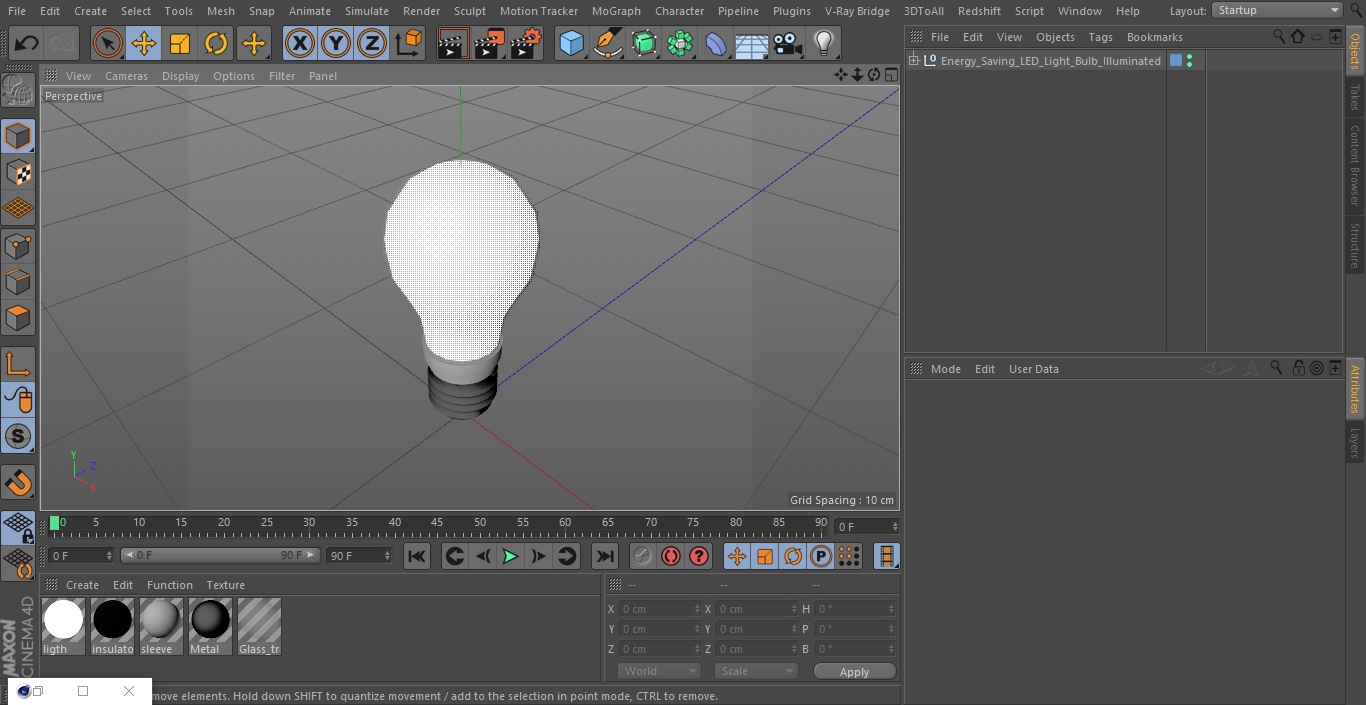1366x705 pixels.
Task: Switch to Polygons mode
Action: point(18,318)
